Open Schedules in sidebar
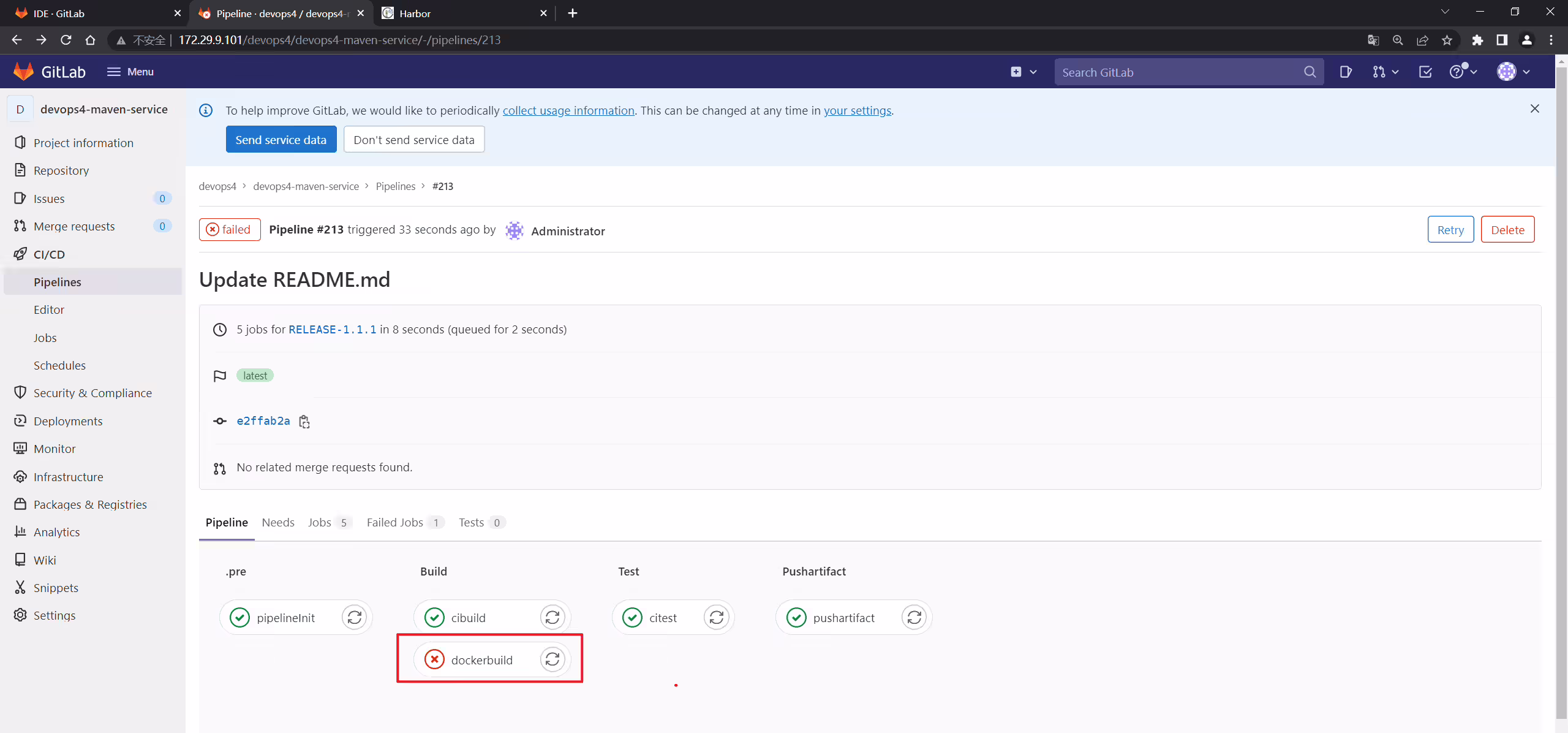Viewport: 1568px width, 733px height. [x=92, y=365]
